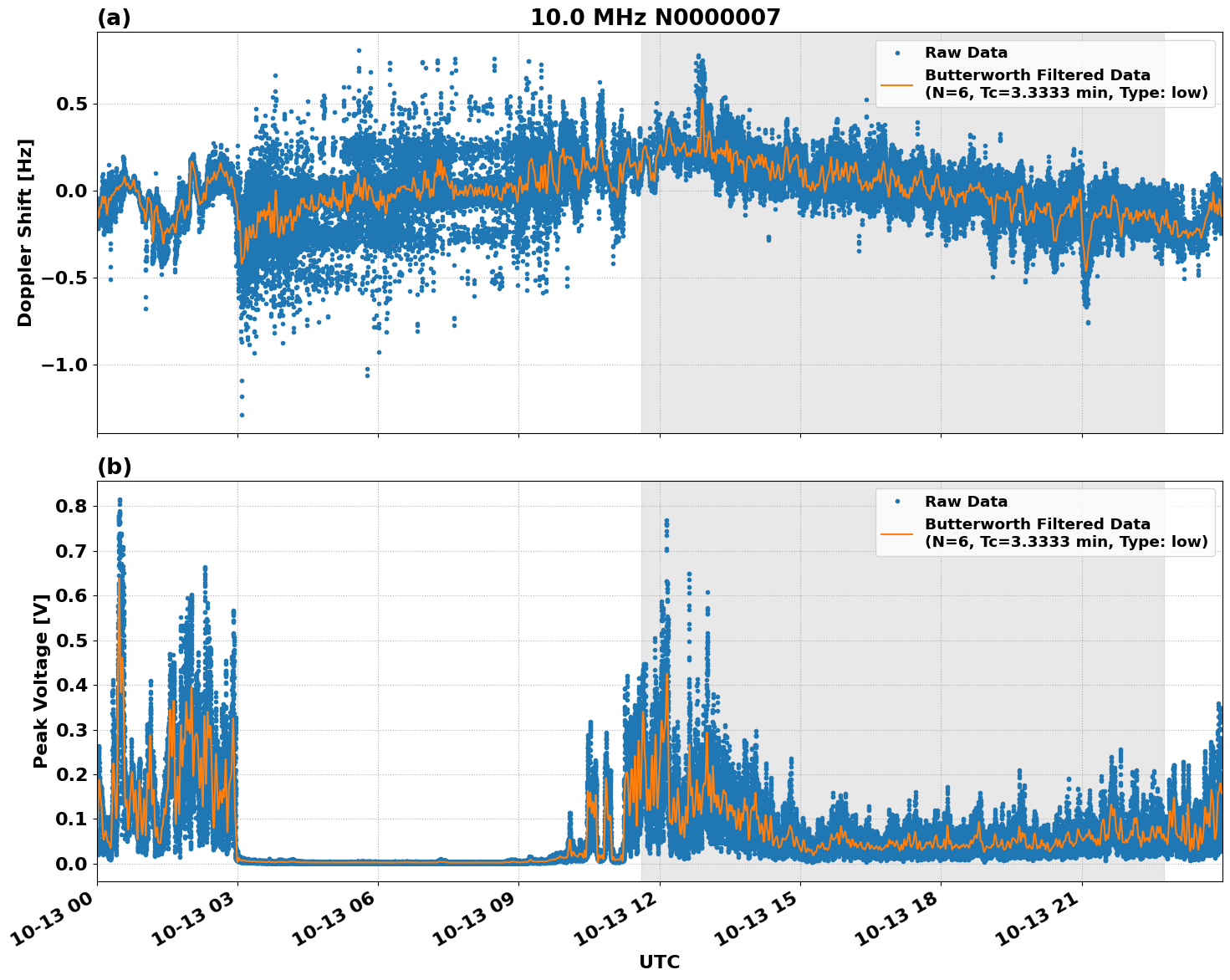
Task: Click the subplot label (b)
Action: (x=115, y=466)
